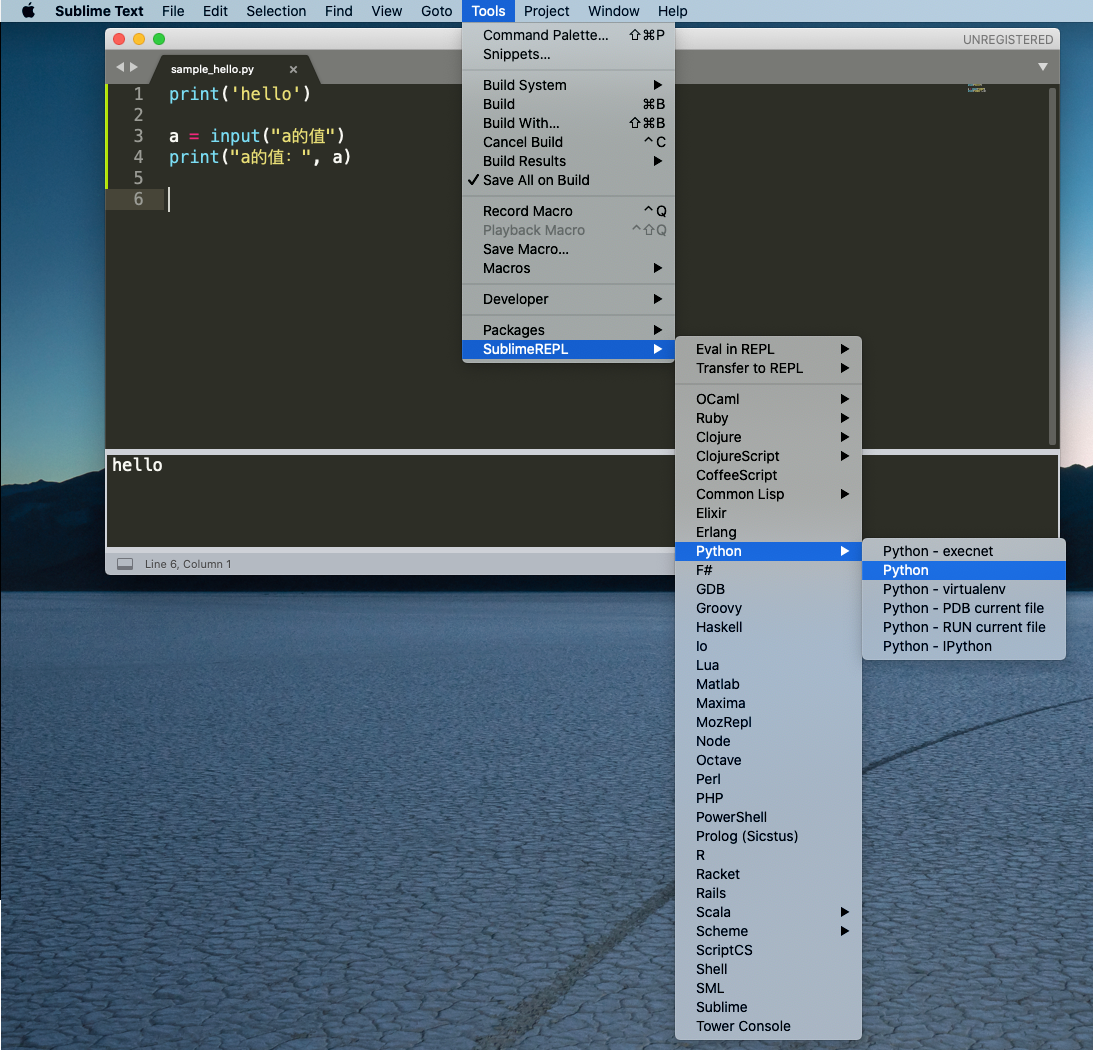
Task: Launch the Shell REPL
Action: (768, 969)
